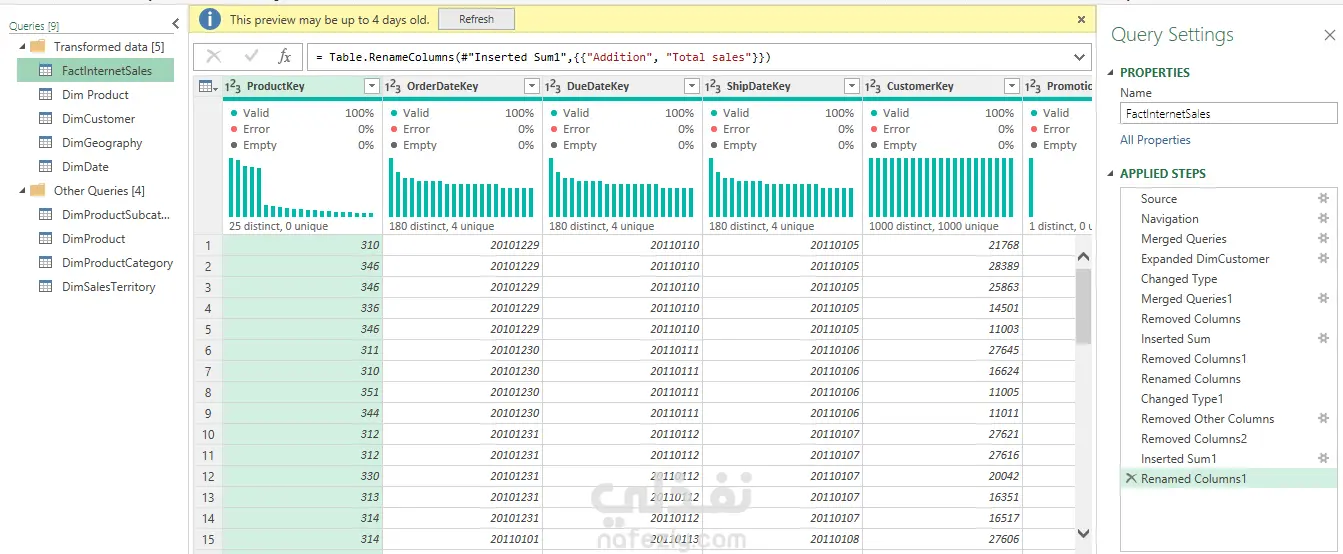
Task: Click the CustomerKey cell with value 28389
Action: [943, 267]
